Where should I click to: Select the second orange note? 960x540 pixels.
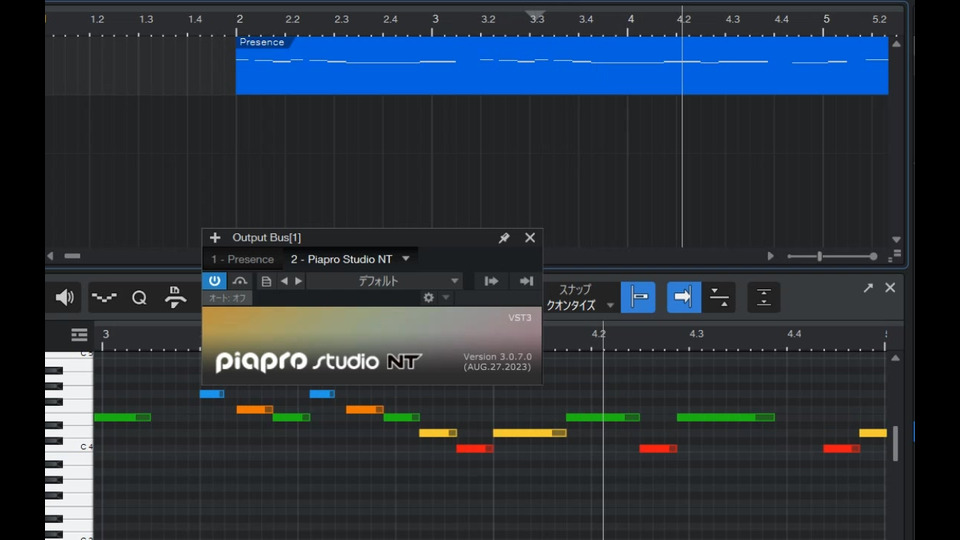click(x=365, y=410)
